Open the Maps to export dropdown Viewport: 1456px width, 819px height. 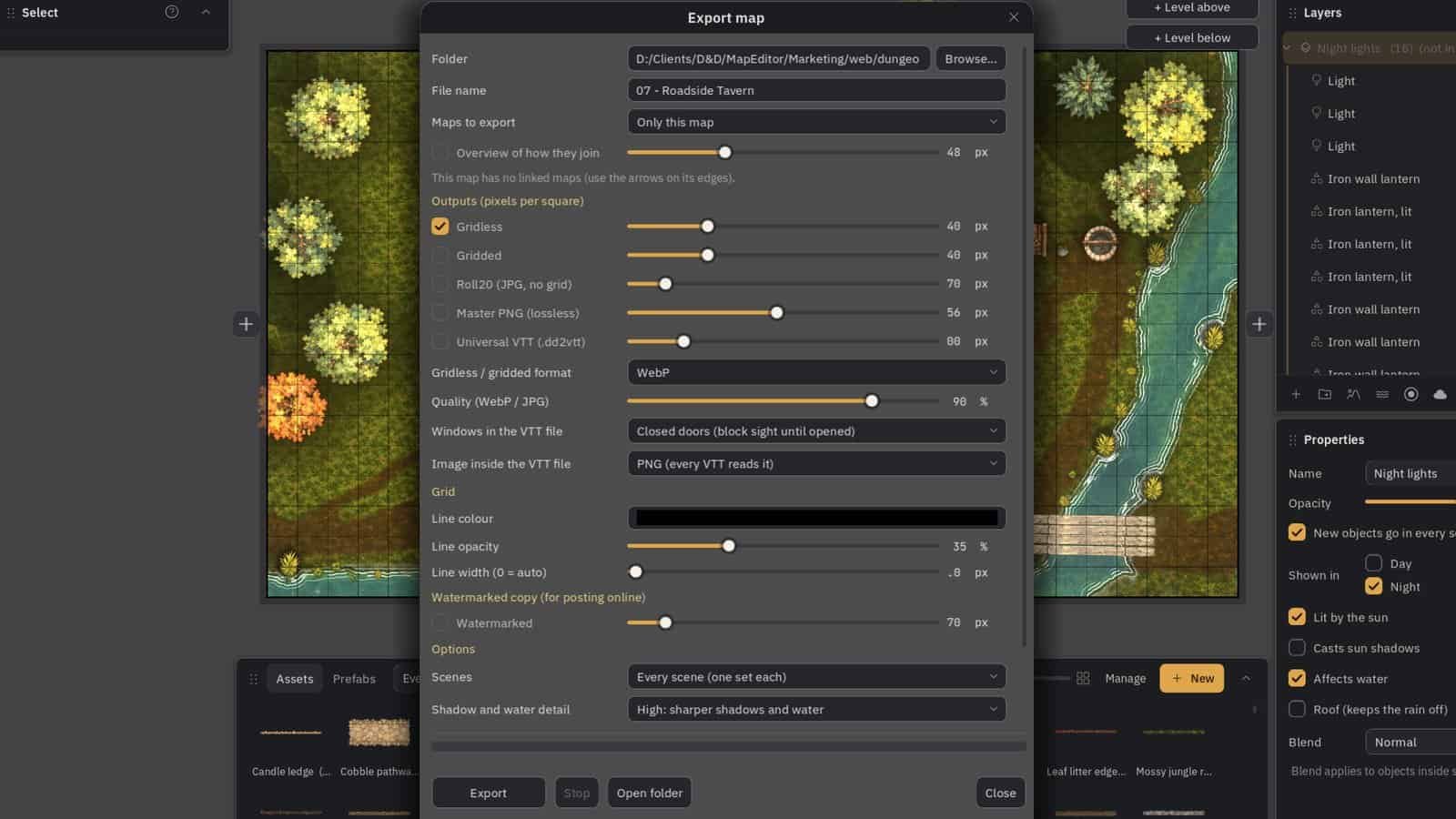click(x=816, y=122)
